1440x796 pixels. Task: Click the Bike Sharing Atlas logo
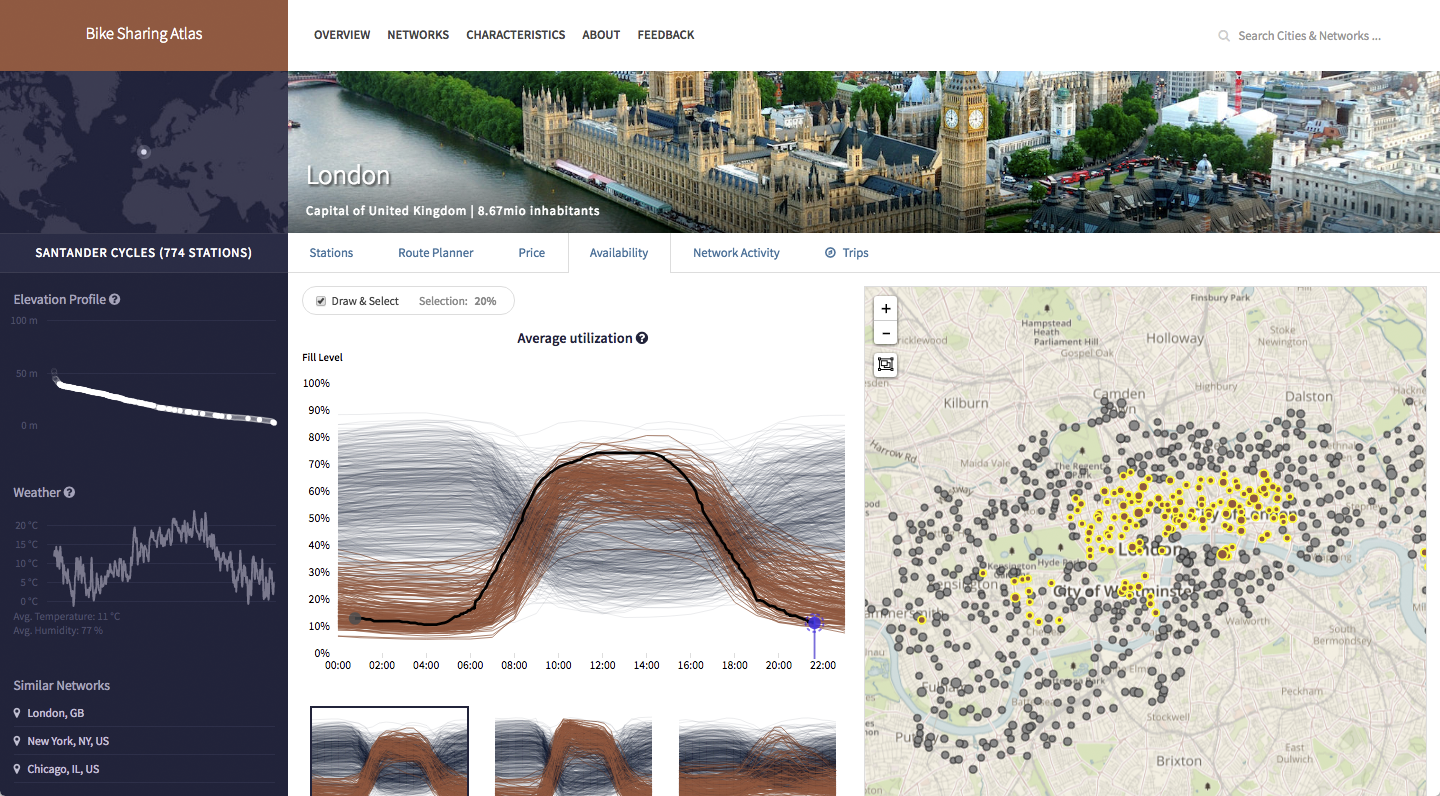click(x=144, y=34)
